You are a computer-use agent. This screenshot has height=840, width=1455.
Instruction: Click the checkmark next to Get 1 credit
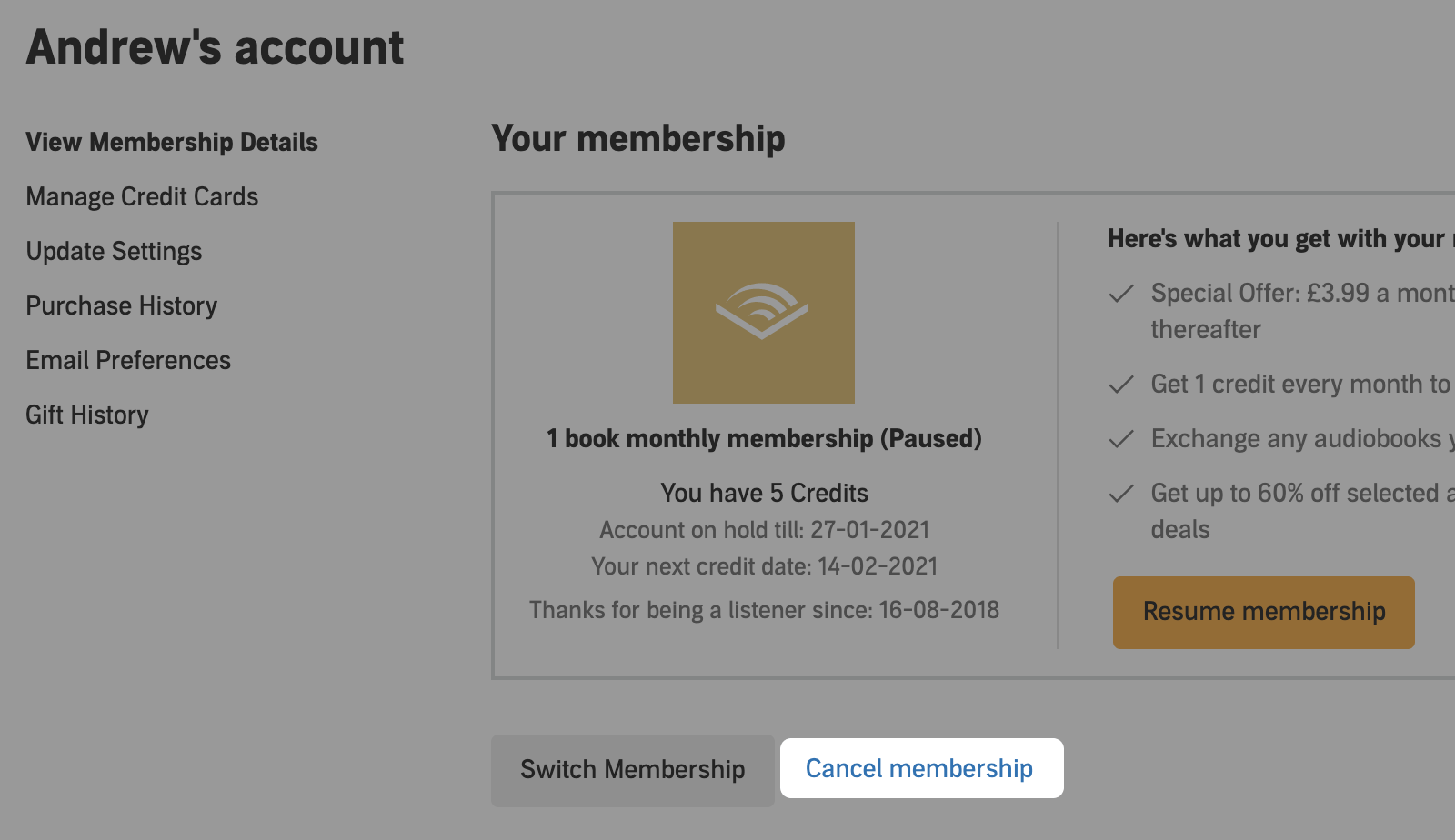[x=1121, y=385]
